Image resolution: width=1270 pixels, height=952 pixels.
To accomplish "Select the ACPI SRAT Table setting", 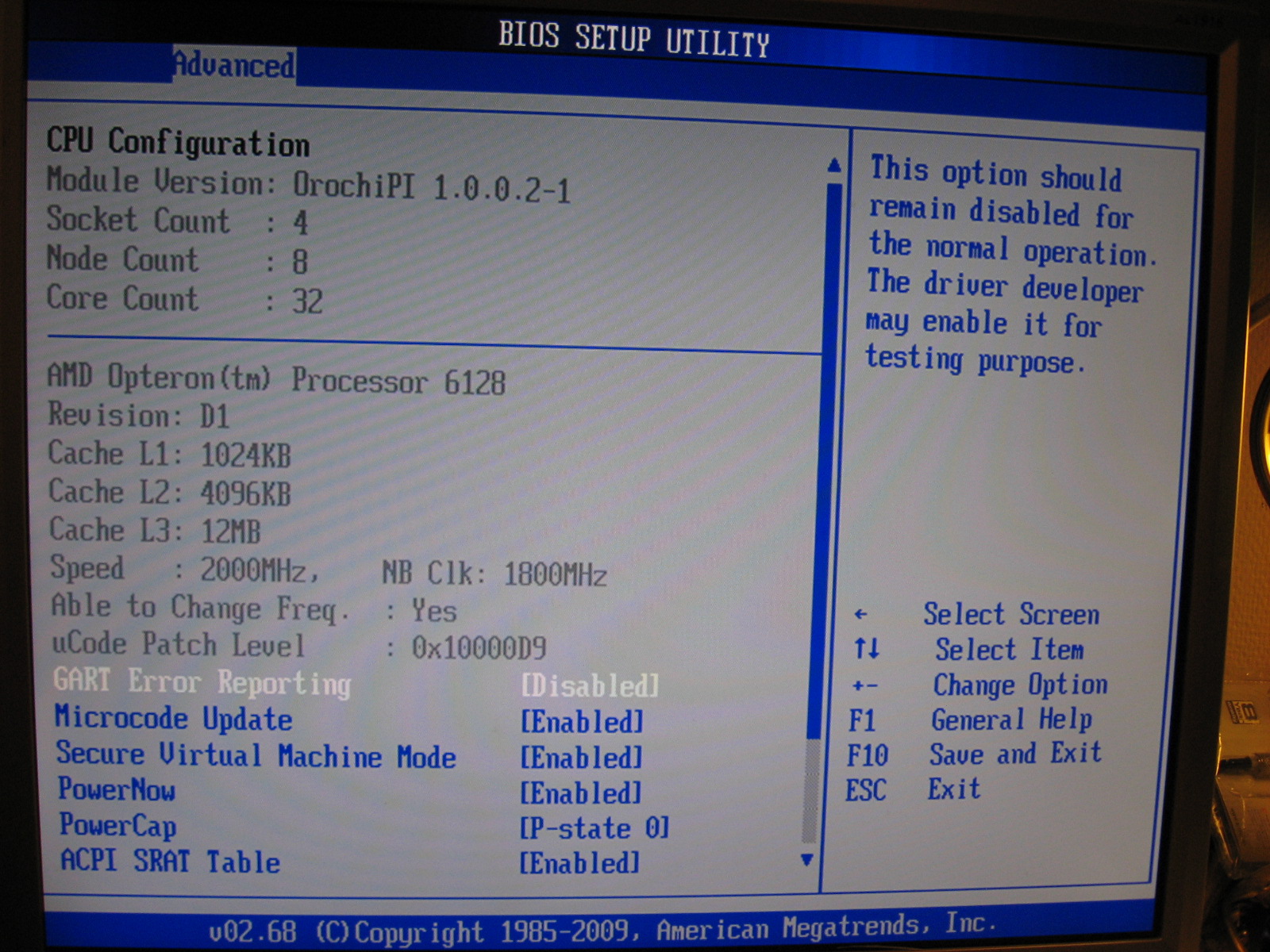I will point(171,862).
